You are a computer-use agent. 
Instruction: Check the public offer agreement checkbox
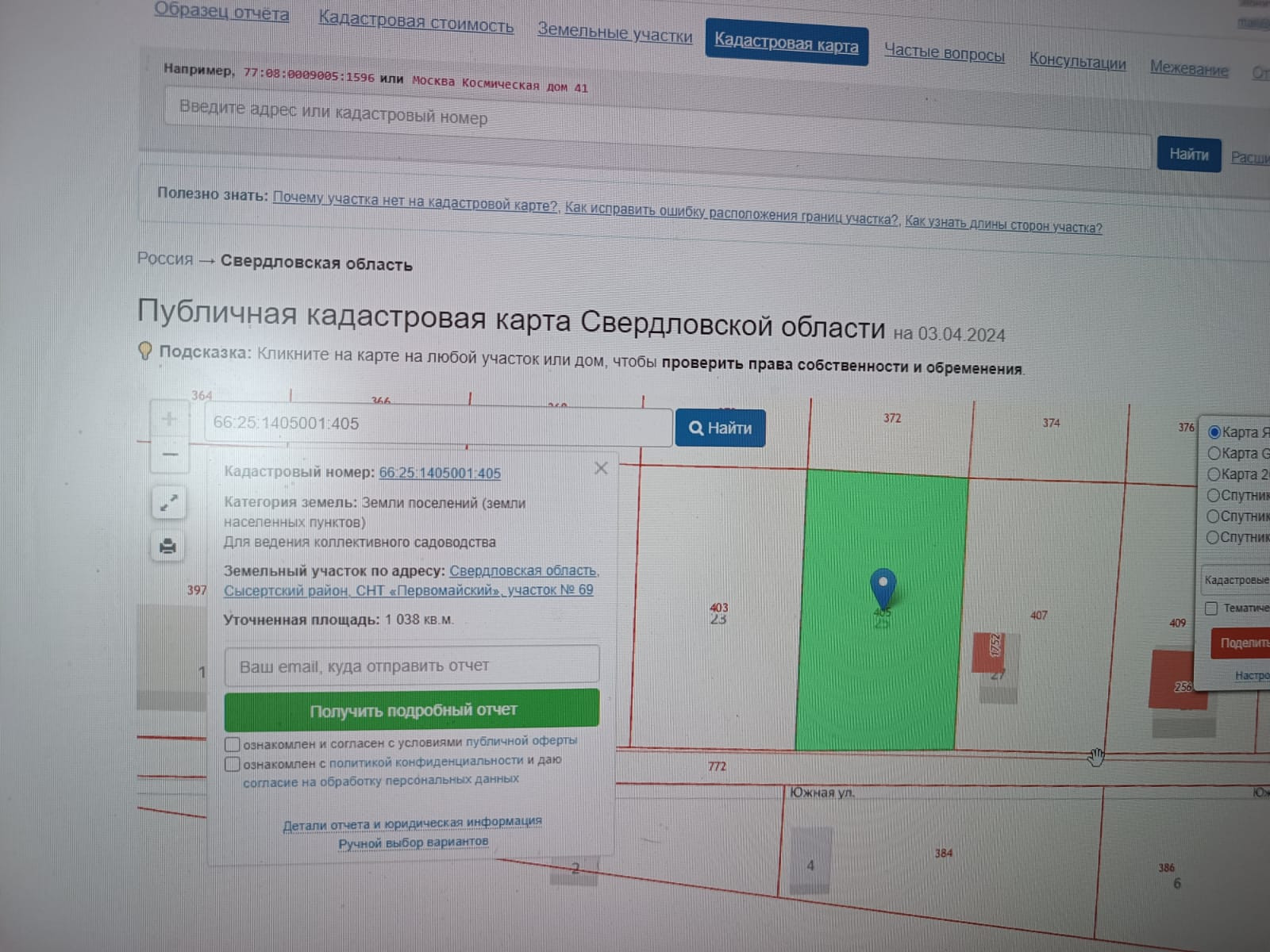[x=233, y=744]
